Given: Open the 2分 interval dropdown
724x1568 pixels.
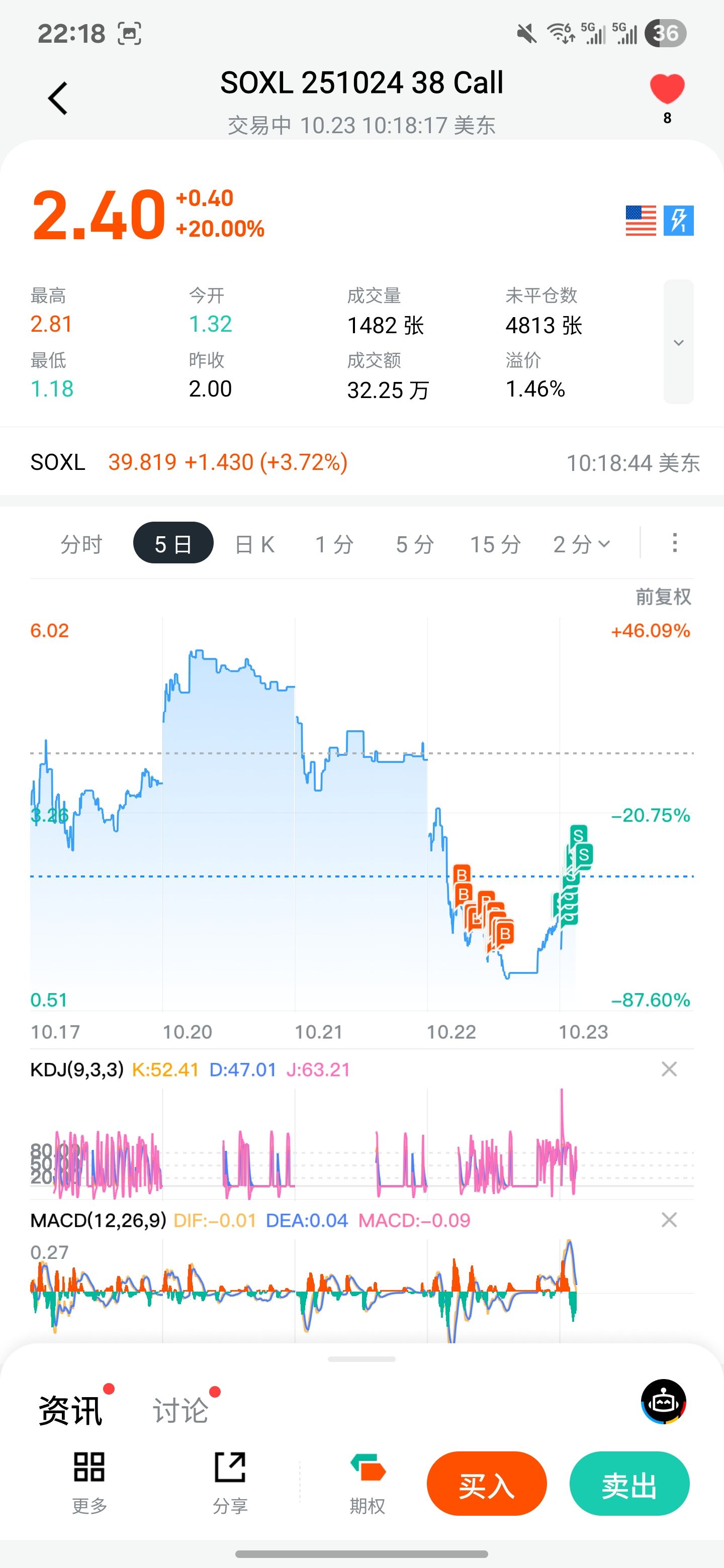Looking at the screenshot, I should pos(581,544).
